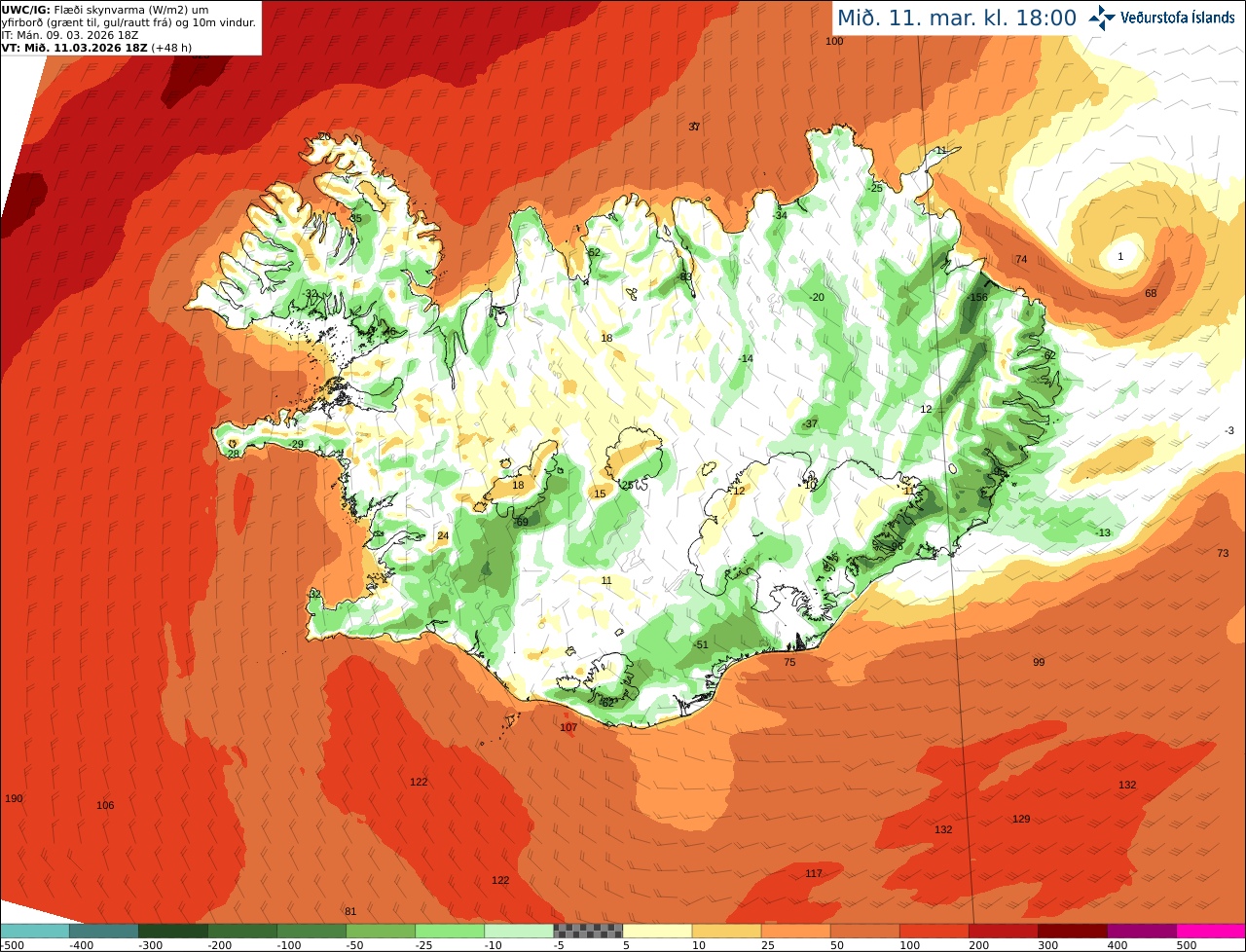Click the '99' flux value on the map
Screen dimensions: 1246x952
tap(1039, 662)
